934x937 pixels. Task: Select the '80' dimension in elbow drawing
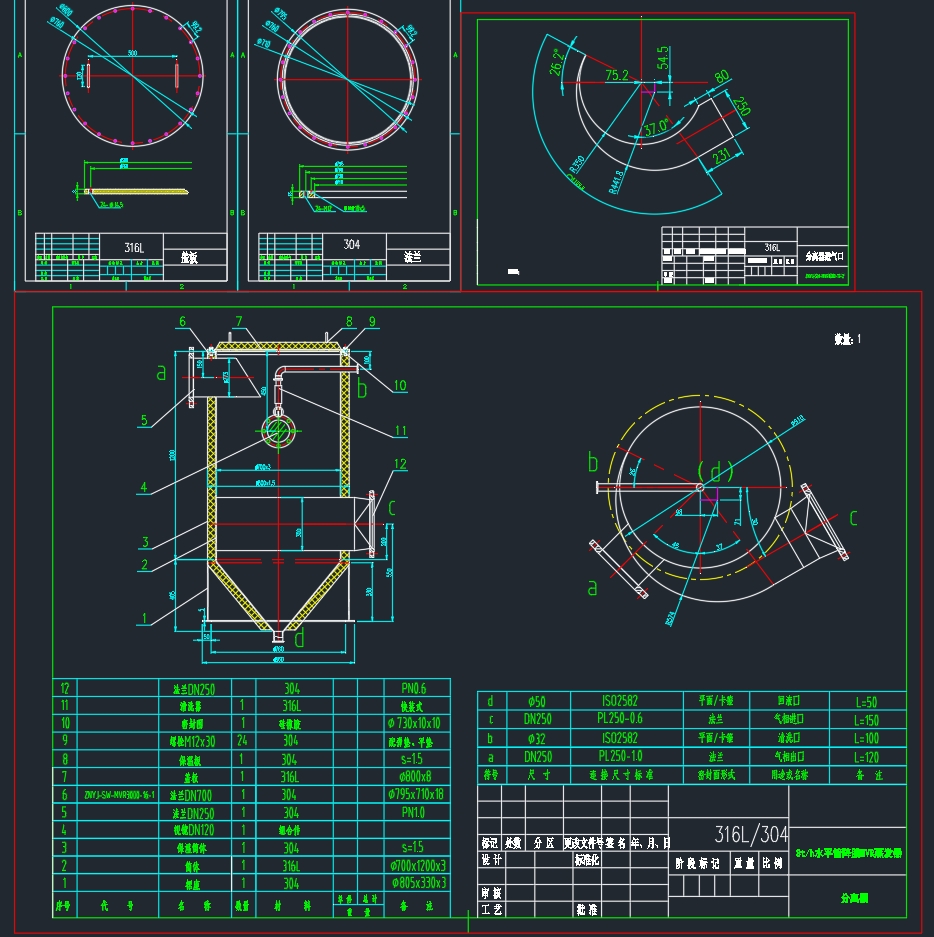tap(721, 77)
